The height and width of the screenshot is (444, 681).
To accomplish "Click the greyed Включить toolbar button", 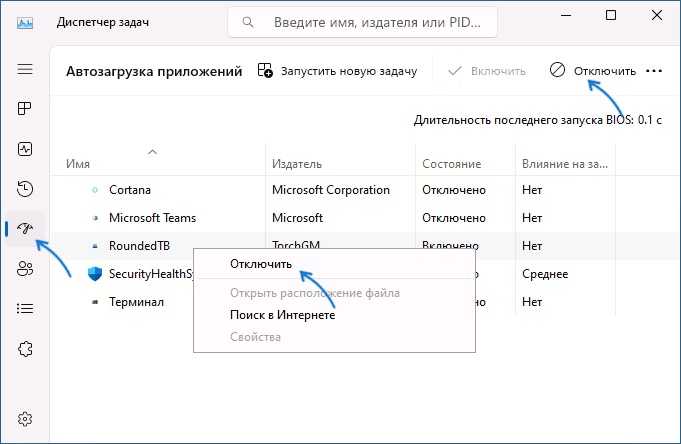I will (487, 71).
